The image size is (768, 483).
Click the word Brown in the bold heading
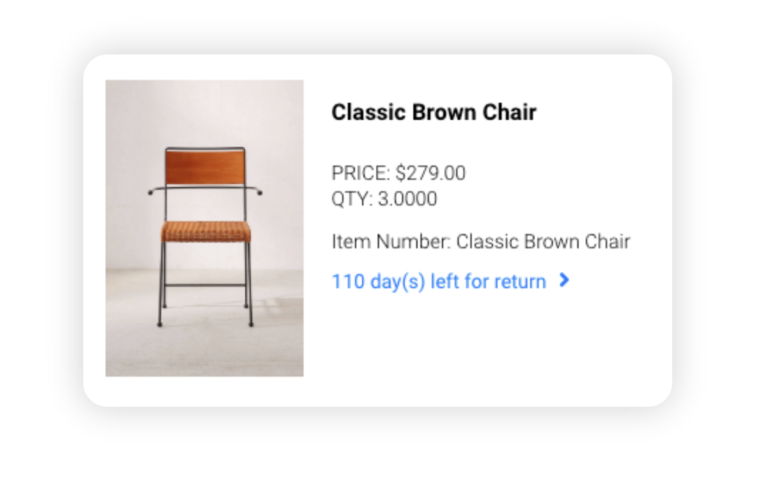pos(444,112)
